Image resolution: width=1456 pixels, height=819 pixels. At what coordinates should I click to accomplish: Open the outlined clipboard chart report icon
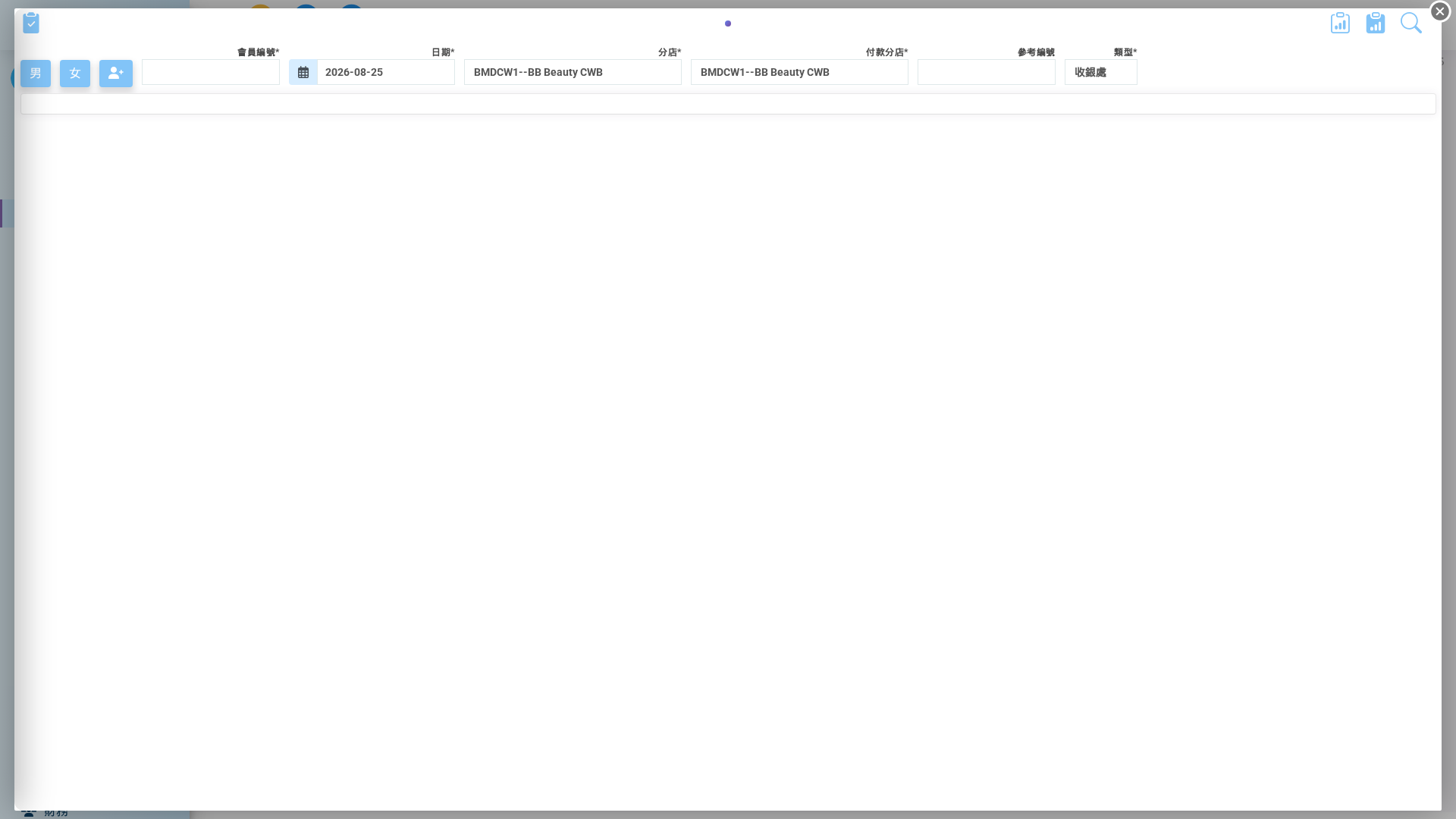(1340, 23)
